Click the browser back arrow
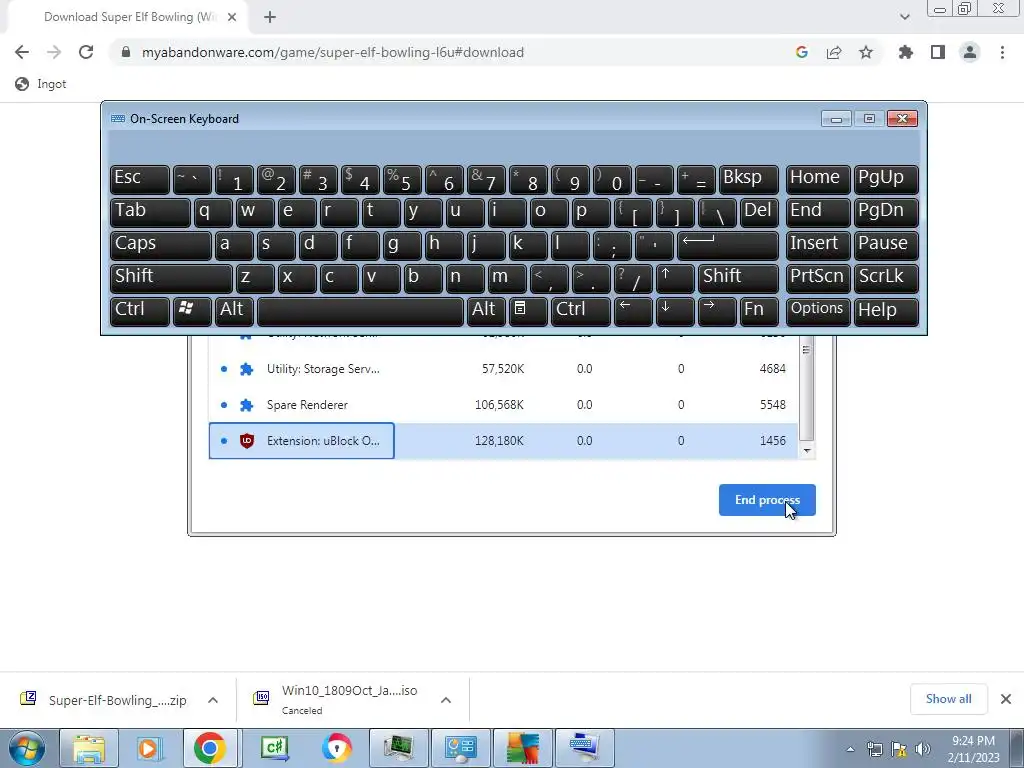The image size is (1024, 768). [22, 52]
